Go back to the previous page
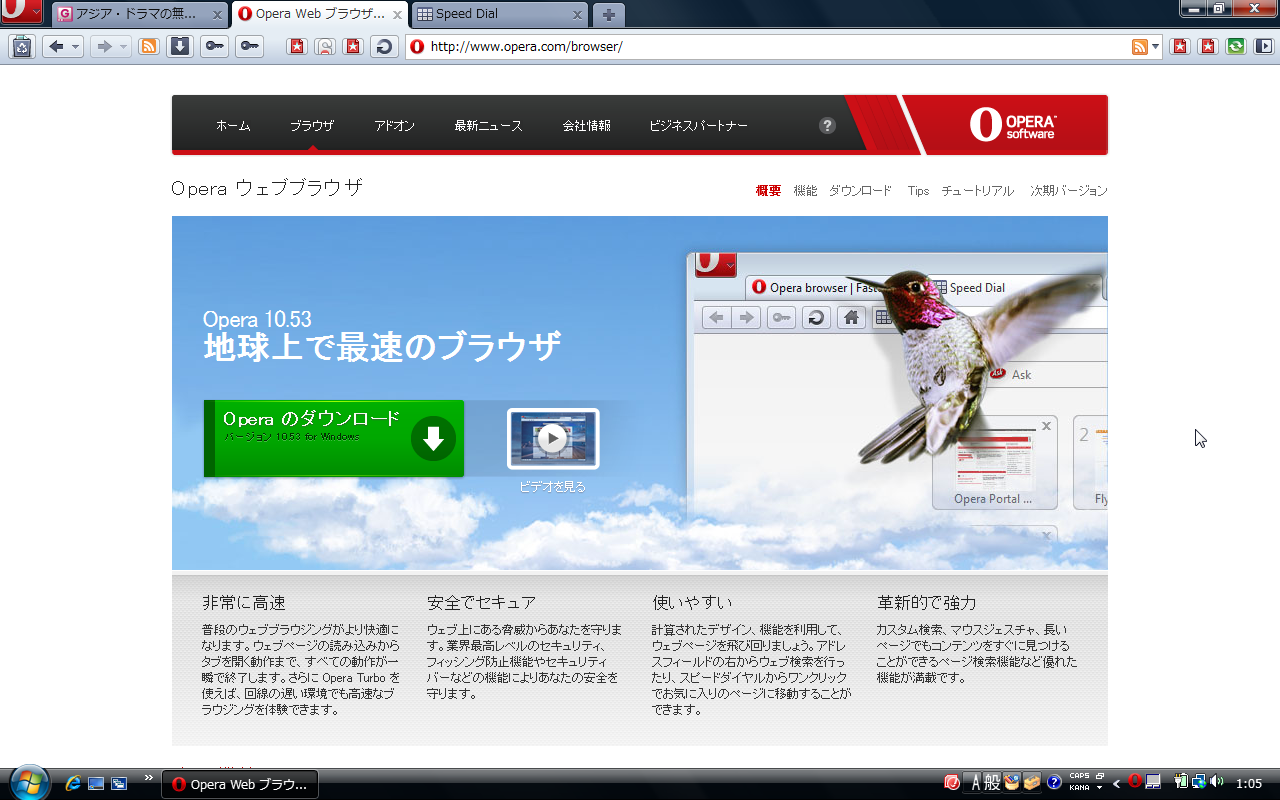1280x800 pixels. pos(55,46)
